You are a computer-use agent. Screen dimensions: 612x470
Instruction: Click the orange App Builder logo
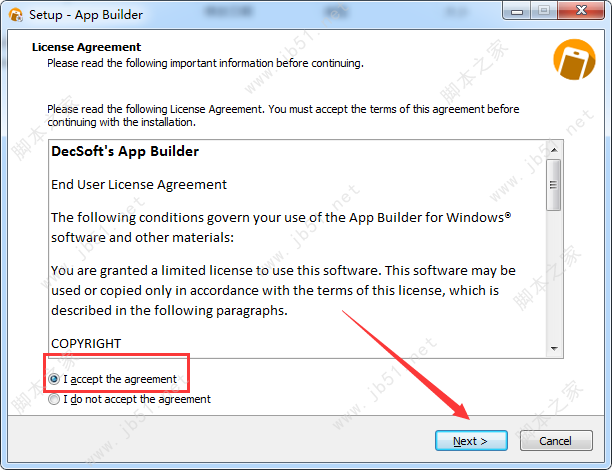pos(574,58)
